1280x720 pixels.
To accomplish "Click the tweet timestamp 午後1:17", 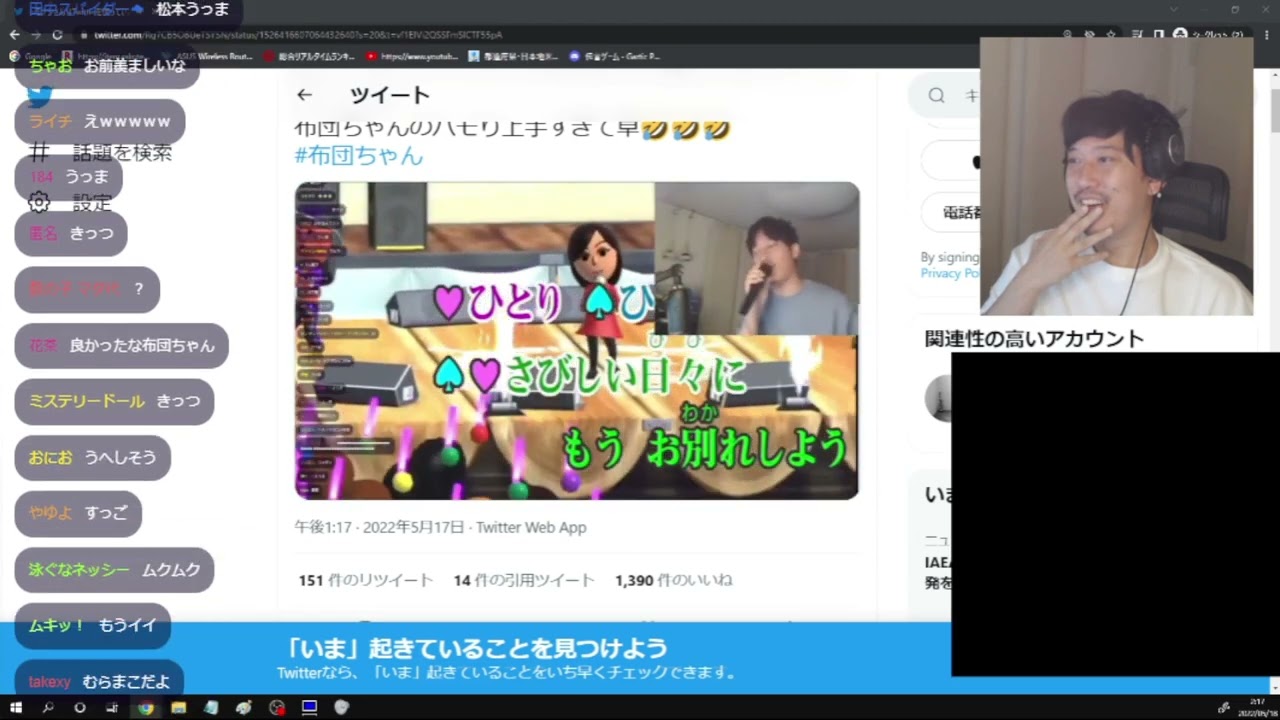I will tap(322, 527).
